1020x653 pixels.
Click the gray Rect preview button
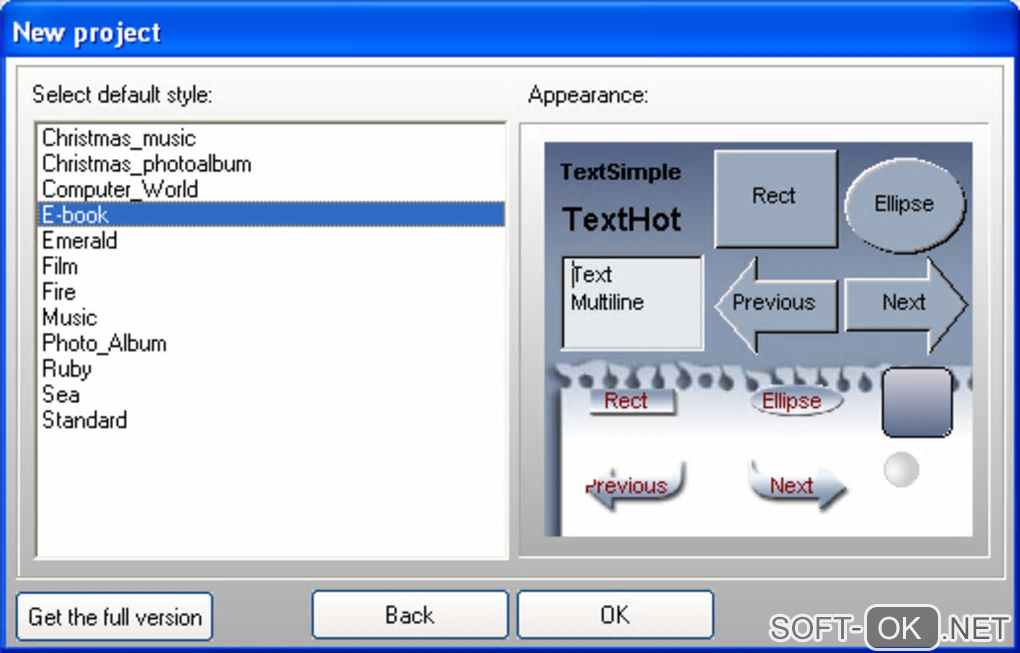pyautogui.click(x=775, y=198)
